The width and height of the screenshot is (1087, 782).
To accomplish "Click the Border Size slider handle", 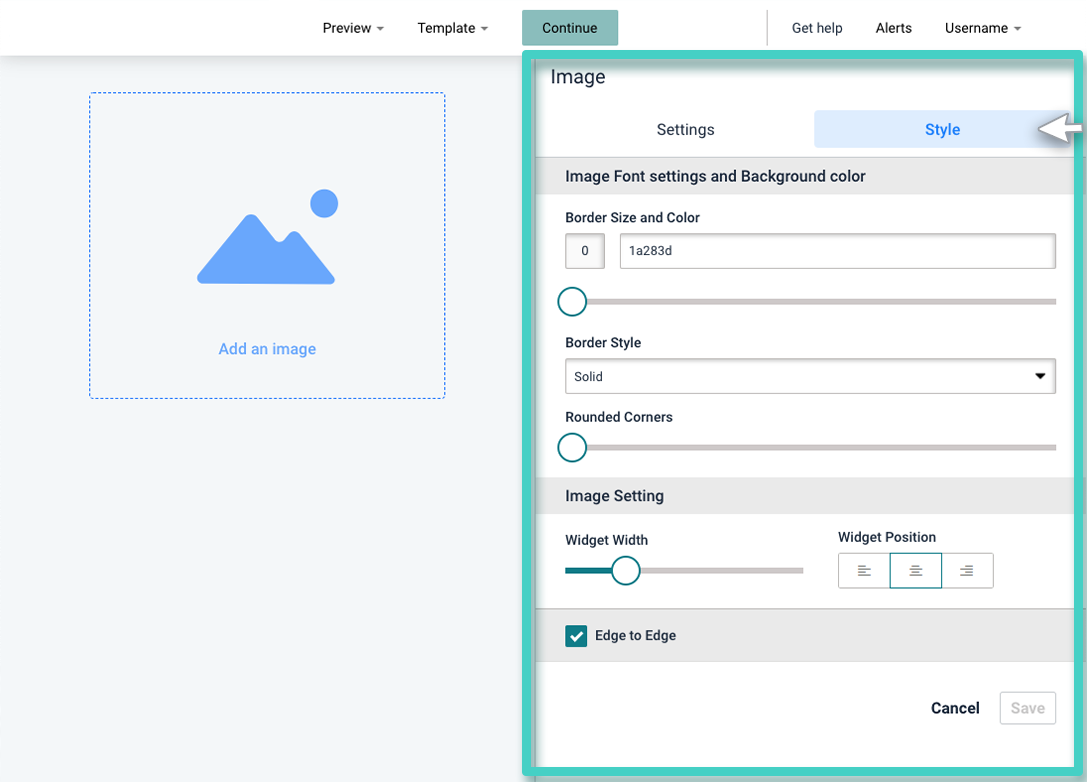I will point(572,302).
